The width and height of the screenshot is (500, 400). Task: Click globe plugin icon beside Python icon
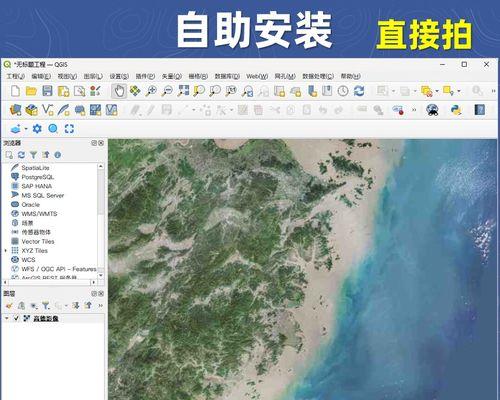(432, 110)
